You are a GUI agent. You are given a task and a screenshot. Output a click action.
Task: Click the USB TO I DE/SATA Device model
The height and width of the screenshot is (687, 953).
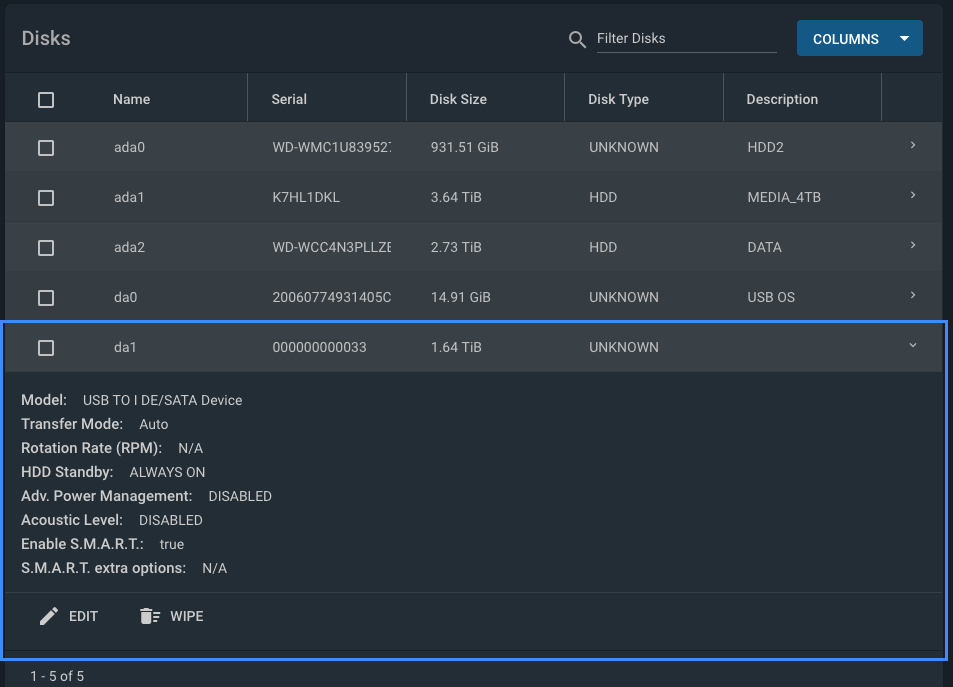(x=162, y=400)
